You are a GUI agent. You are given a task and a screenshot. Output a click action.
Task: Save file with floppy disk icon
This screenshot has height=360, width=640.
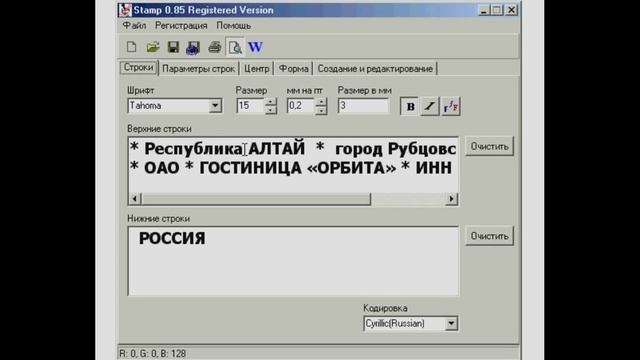173,47
